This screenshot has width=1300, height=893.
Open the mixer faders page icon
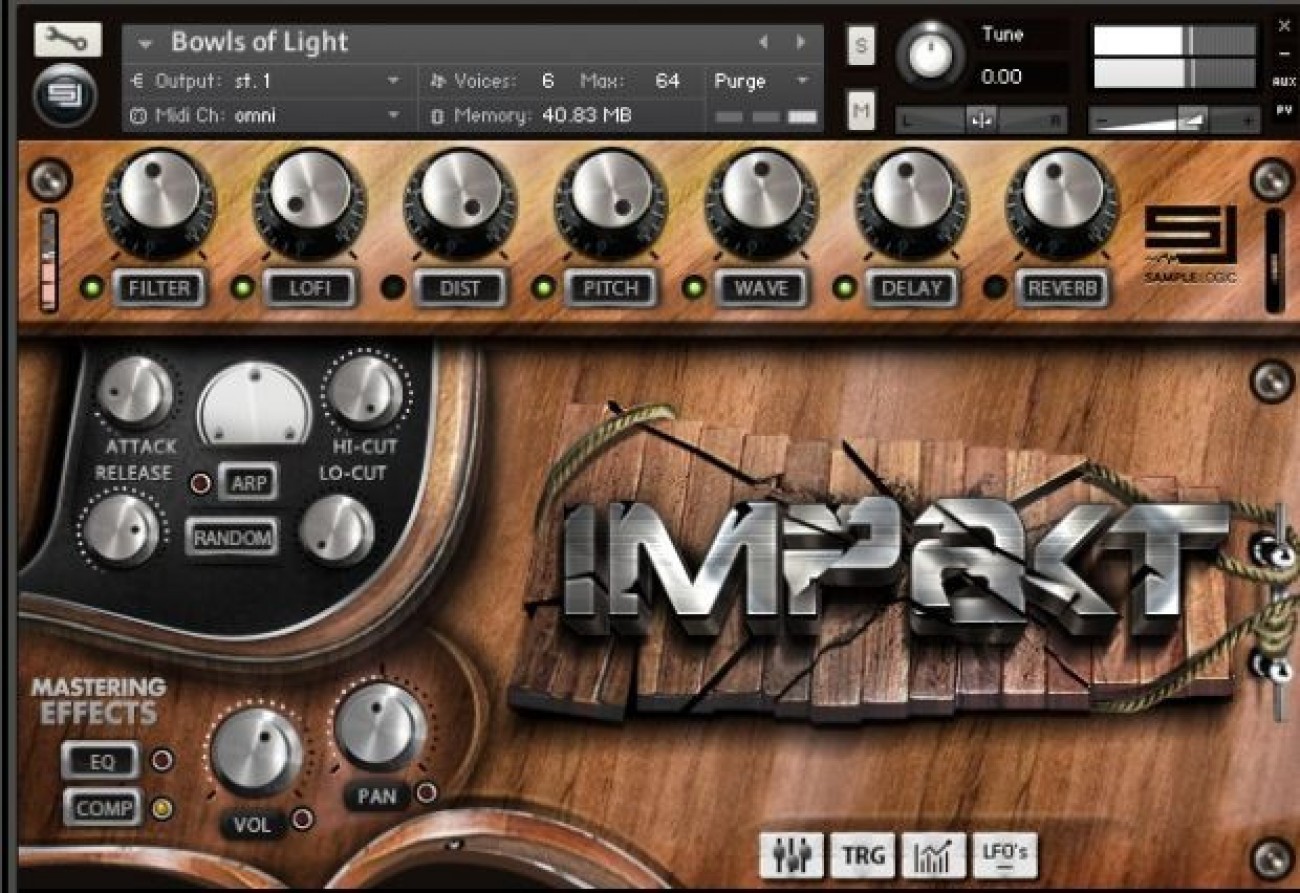pos(791,856)
